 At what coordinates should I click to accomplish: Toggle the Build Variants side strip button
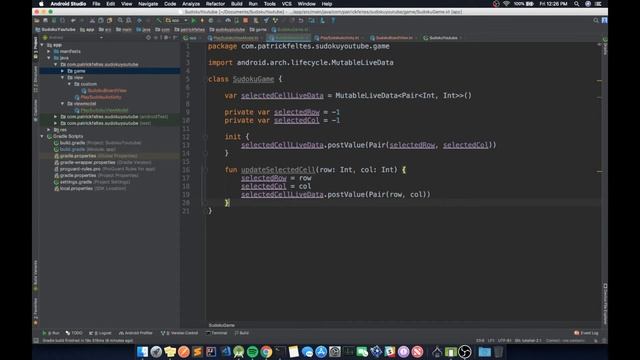pos(36,275)
